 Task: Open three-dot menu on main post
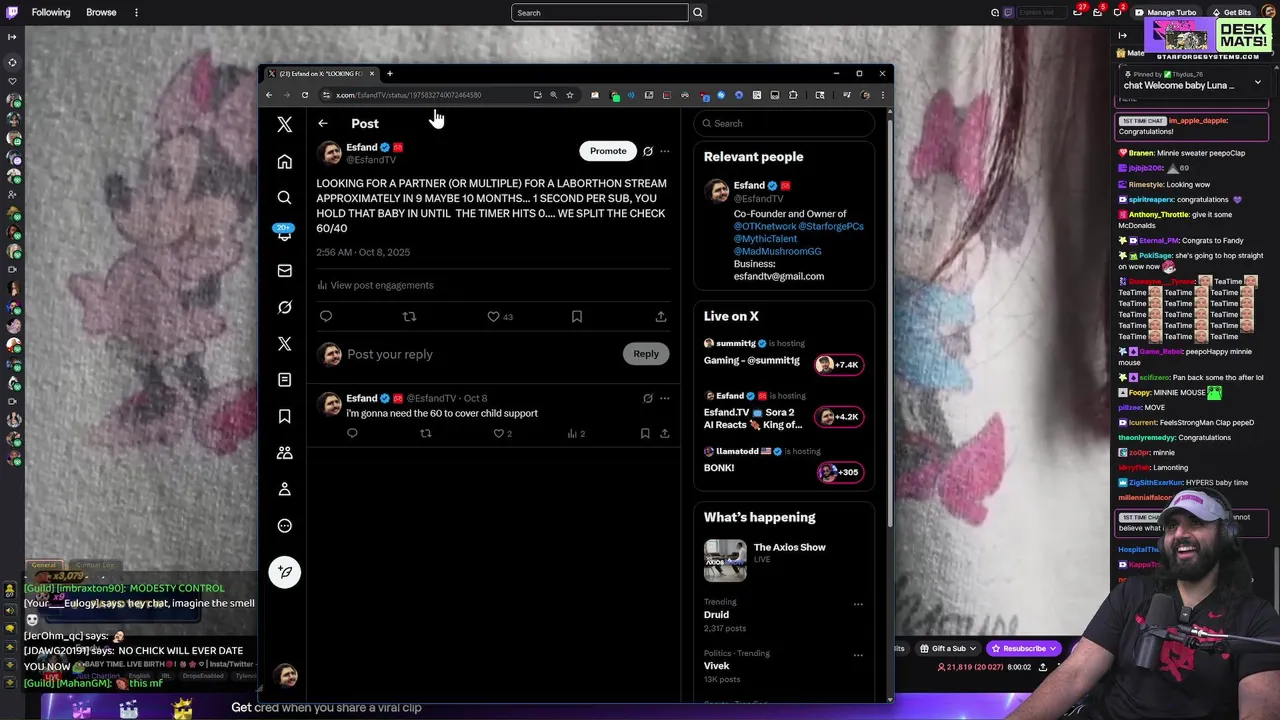pyautogui.click(x=665, y=151)
